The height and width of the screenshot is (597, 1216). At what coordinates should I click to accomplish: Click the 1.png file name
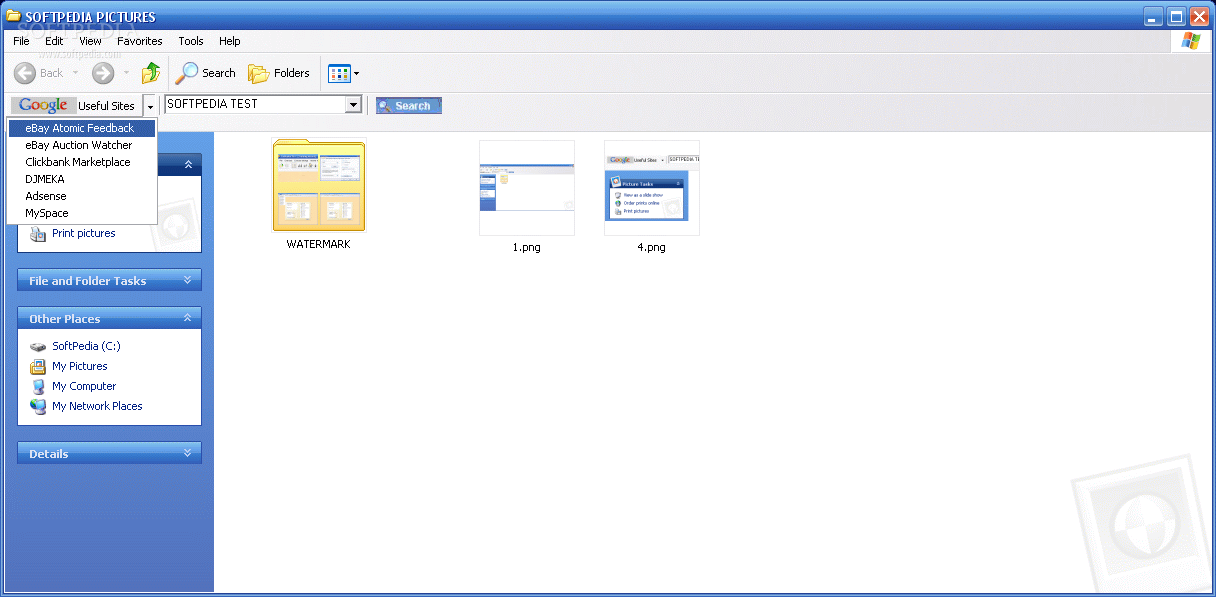526,247
